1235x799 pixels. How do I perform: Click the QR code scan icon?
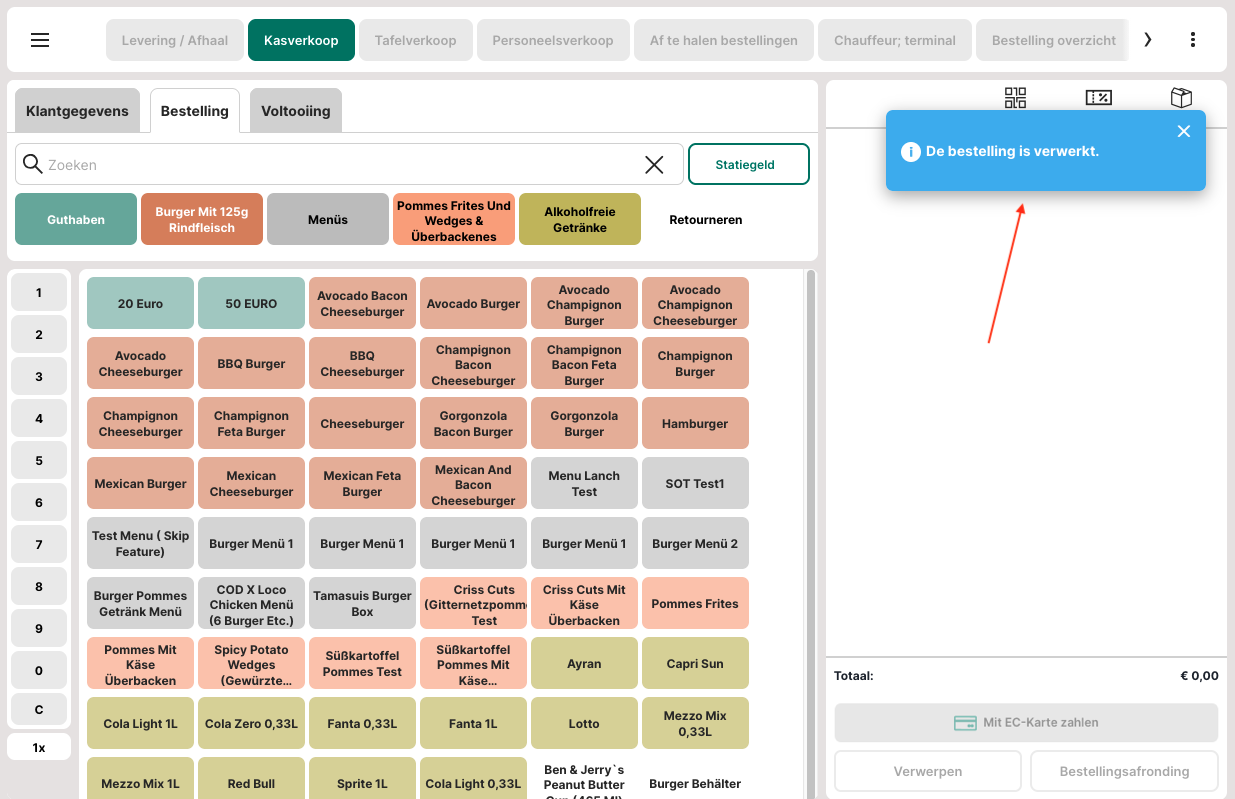1015,97
